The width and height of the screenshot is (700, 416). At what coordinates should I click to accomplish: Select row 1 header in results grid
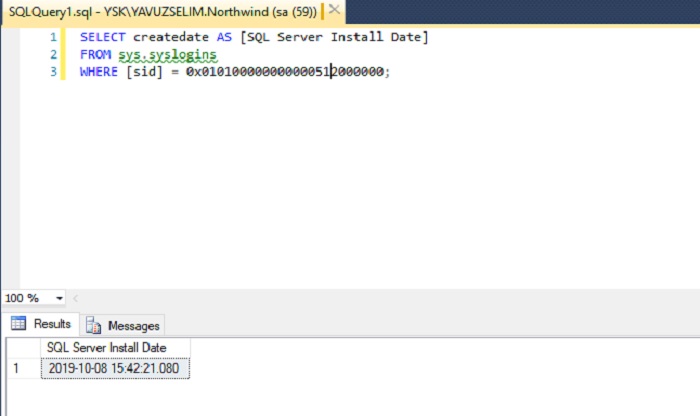click(24, 368)
